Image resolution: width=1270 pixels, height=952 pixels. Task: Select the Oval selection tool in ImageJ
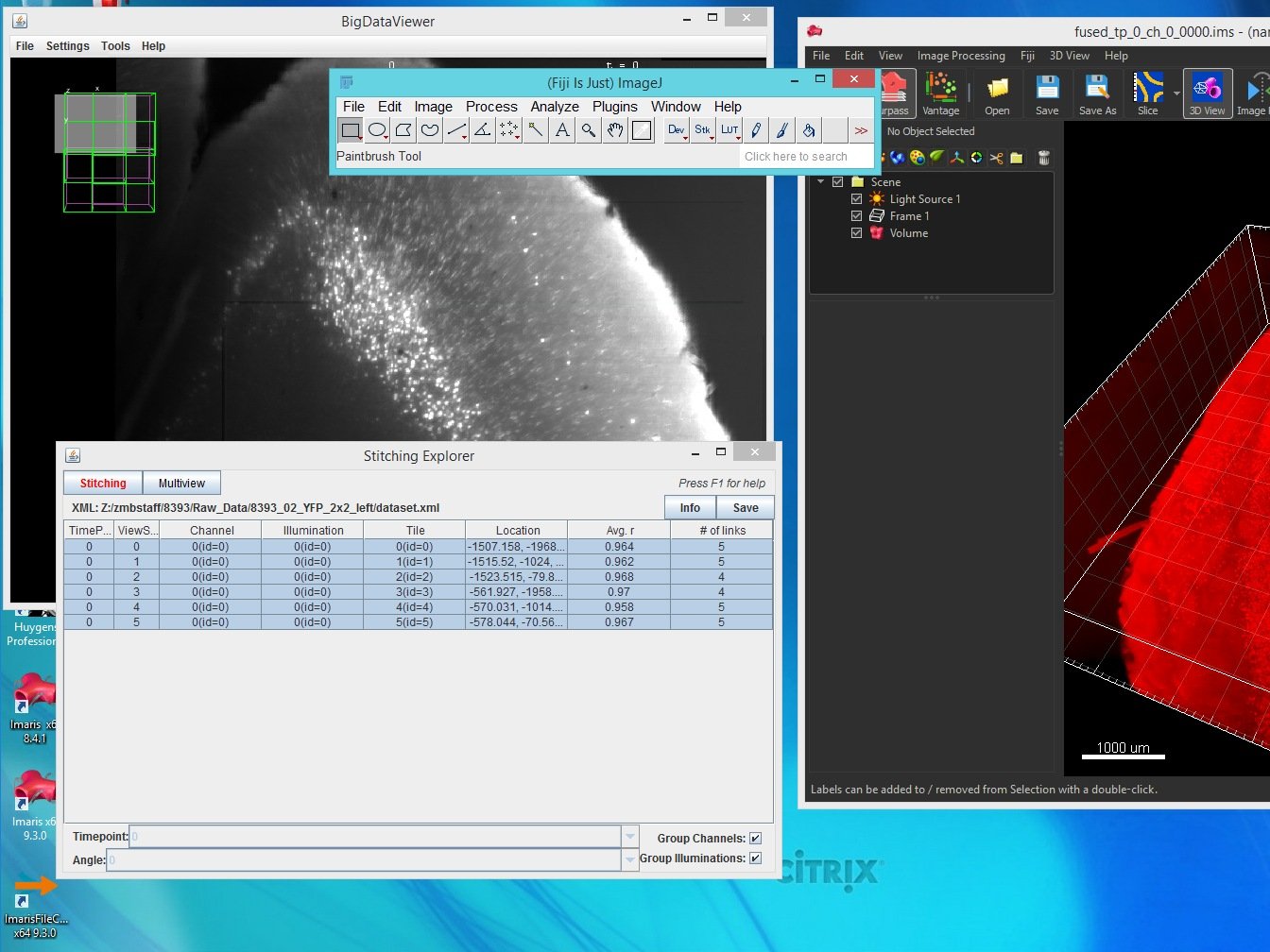click(x=377, y=130)
